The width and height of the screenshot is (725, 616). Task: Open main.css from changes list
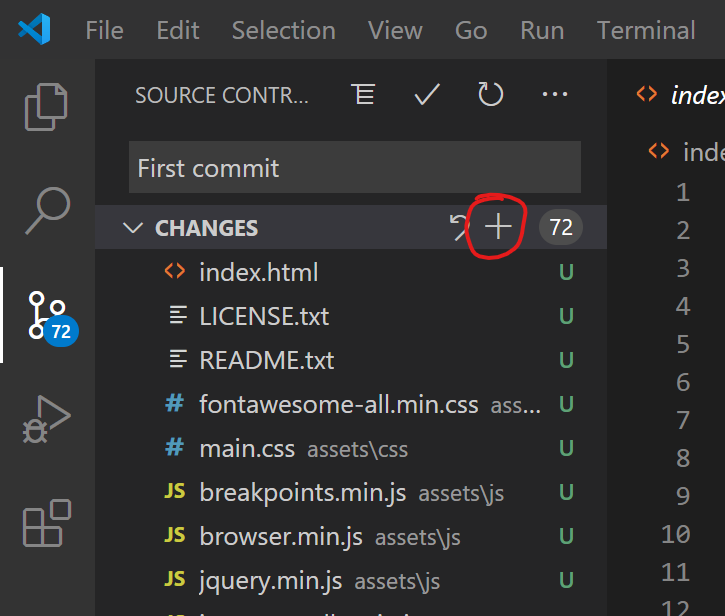247,448
